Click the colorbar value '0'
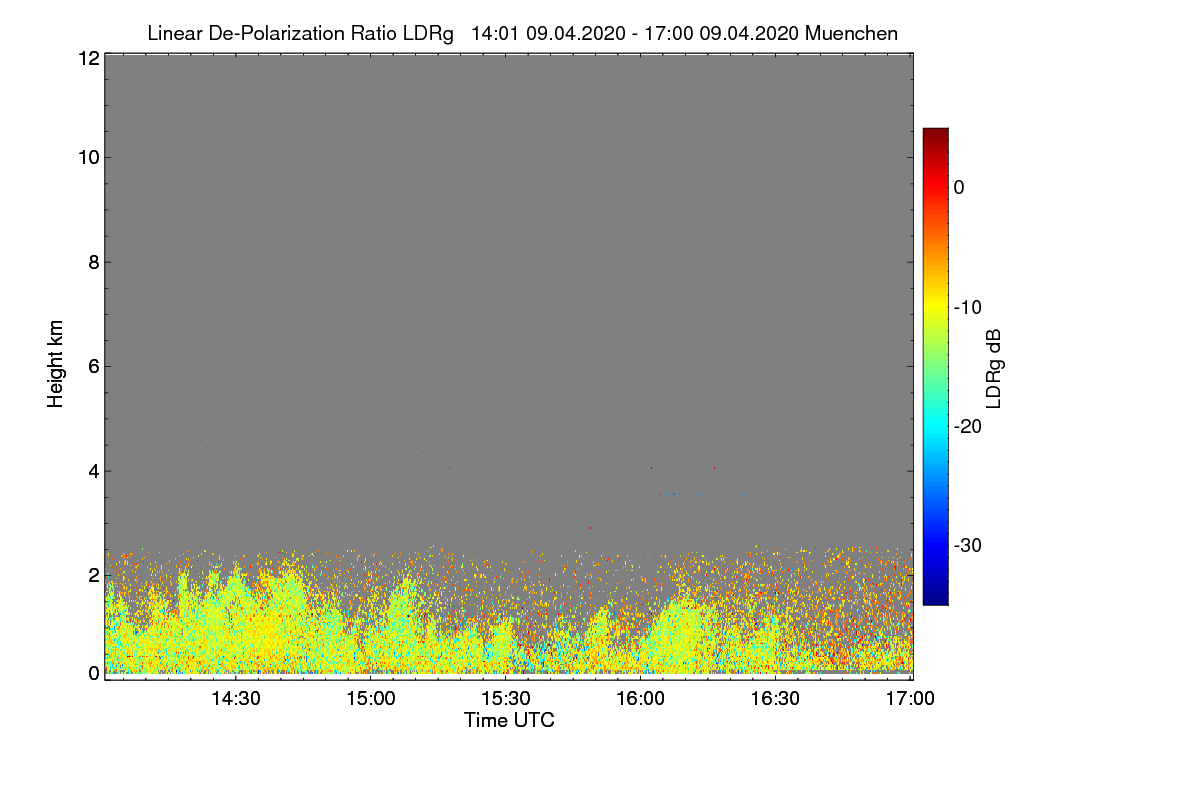 pyautogui.click(x=959, y=187)
